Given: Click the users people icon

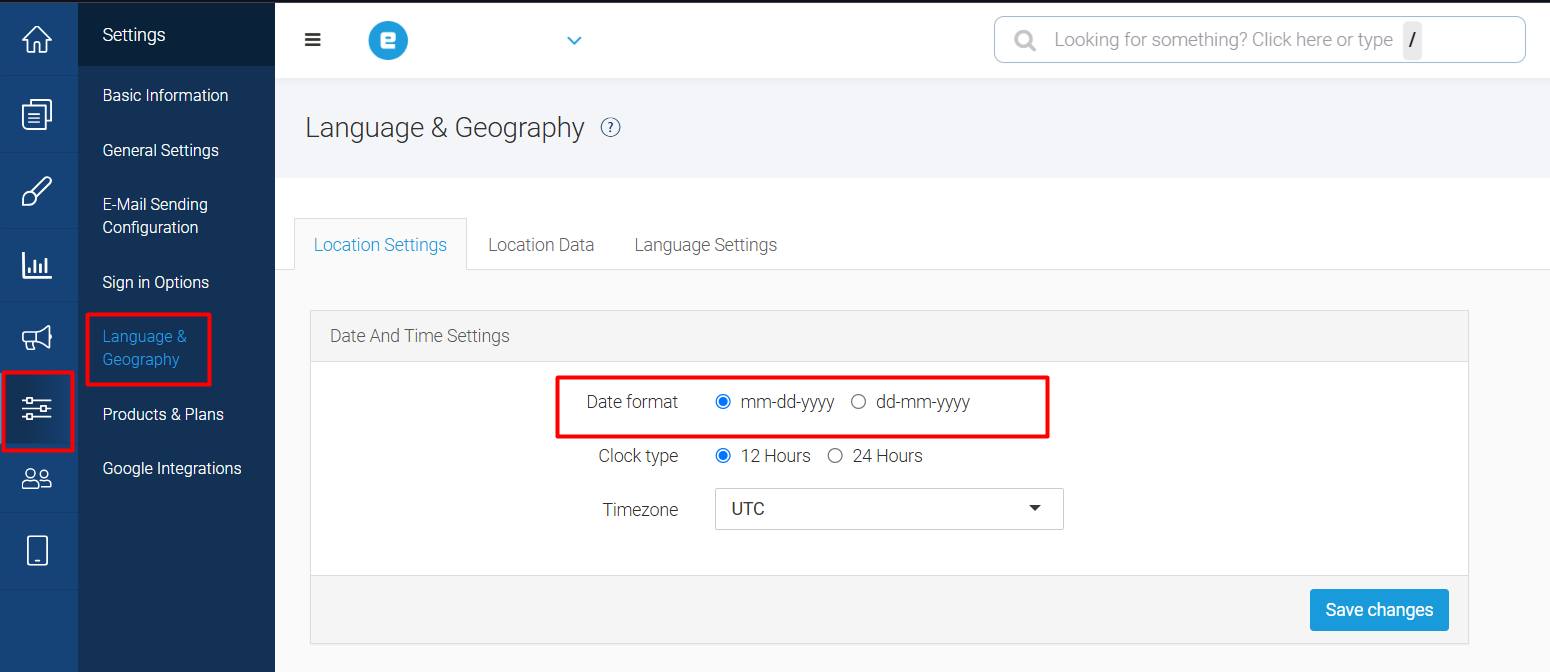Looking at the screenshot, I should [37, 479].
